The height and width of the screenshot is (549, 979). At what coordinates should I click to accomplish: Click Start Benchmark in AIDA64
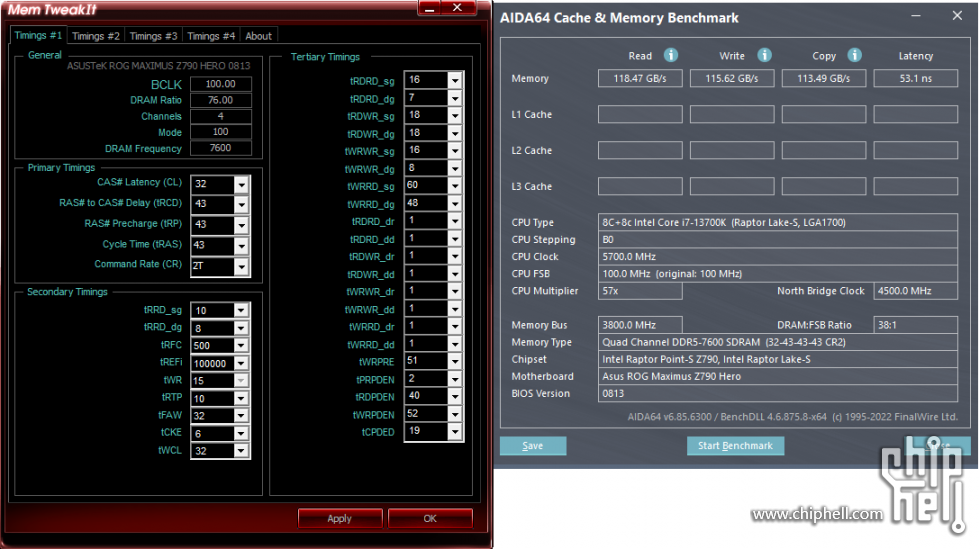(x=735, y=446)
